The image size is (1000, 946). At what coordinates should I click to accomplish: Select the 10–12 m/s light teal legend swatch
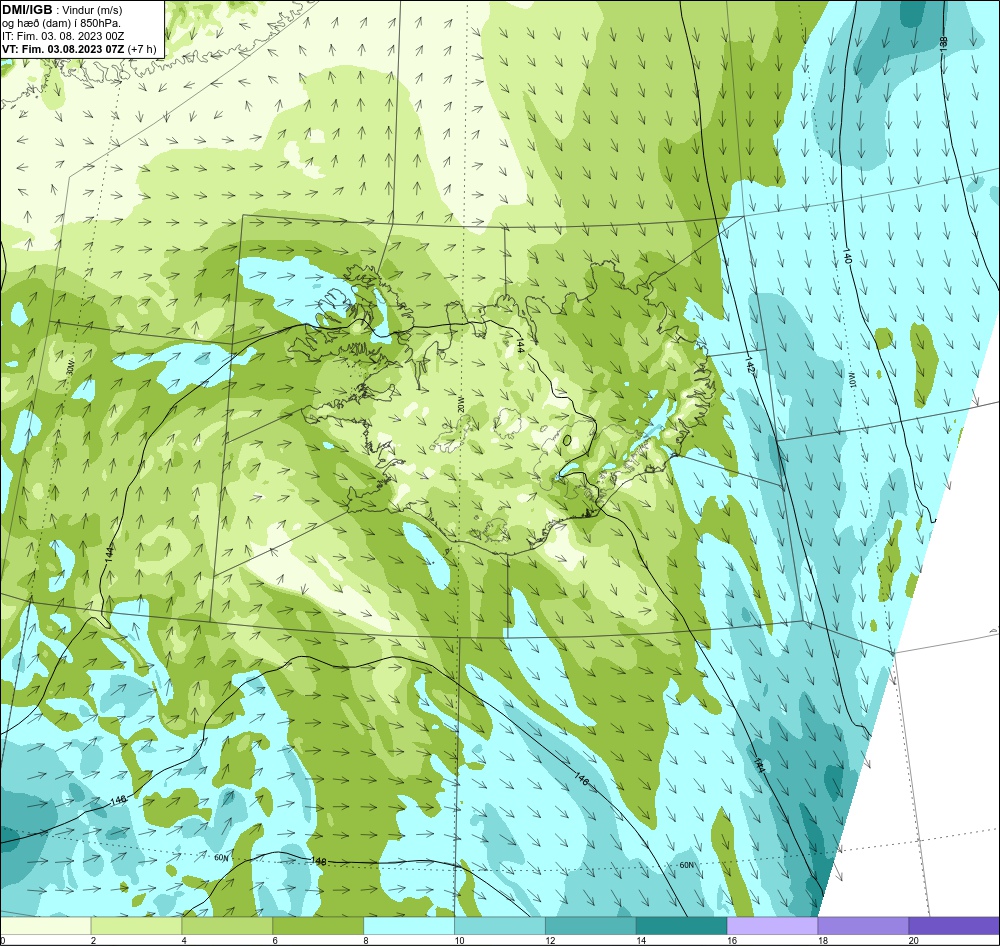point(499,926)
